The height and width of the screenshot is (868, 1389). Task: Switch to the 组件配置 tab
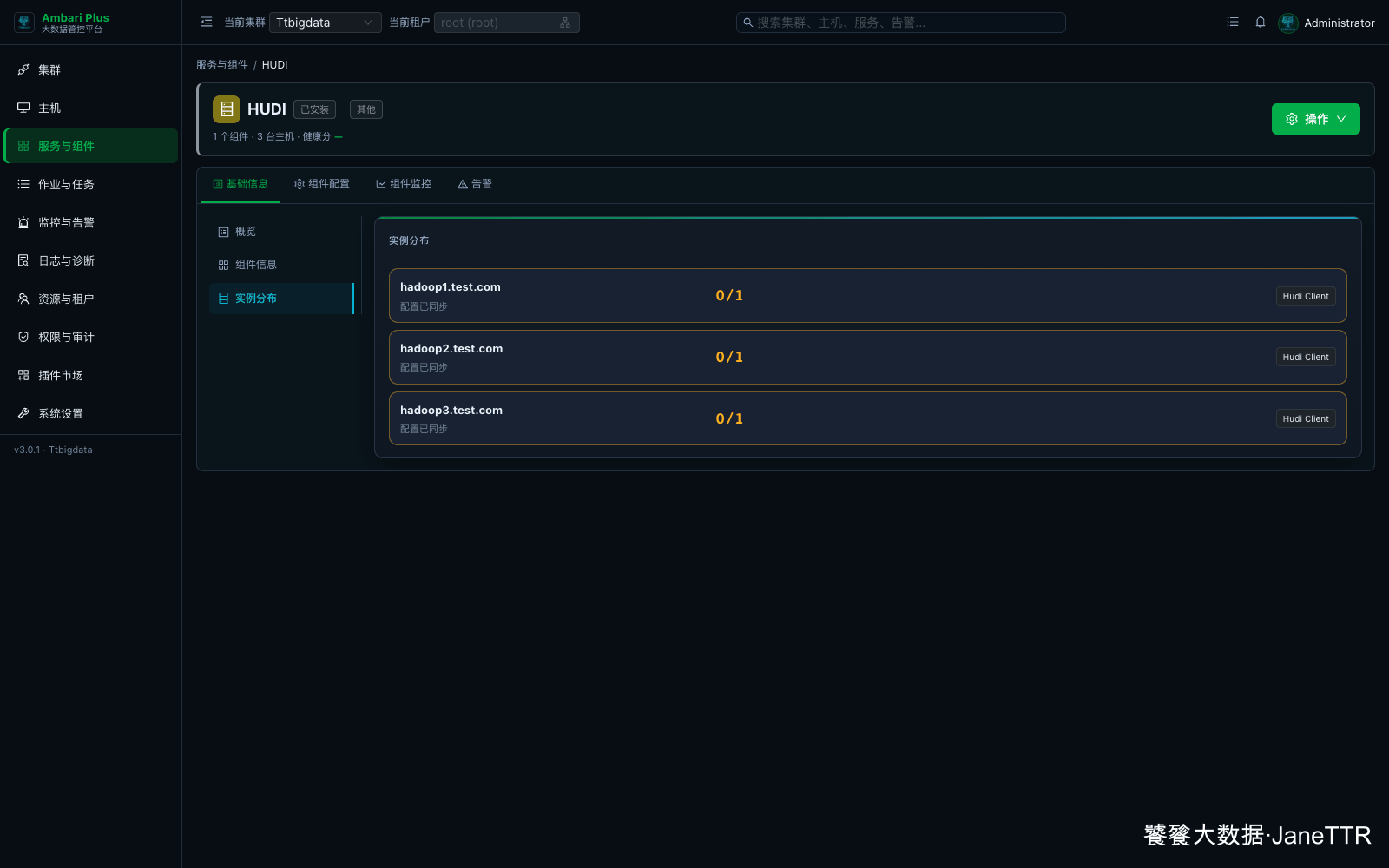tap(322, 184)
